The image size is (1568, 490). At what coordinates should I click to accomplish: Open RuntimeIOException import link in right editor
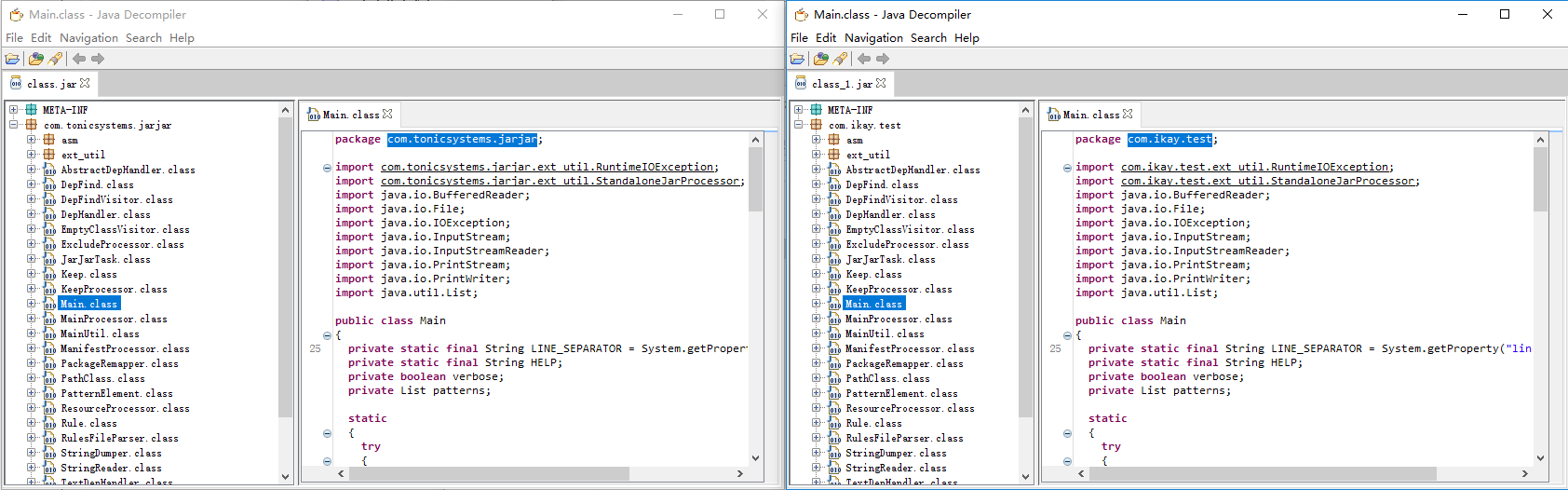(1255, 167)
